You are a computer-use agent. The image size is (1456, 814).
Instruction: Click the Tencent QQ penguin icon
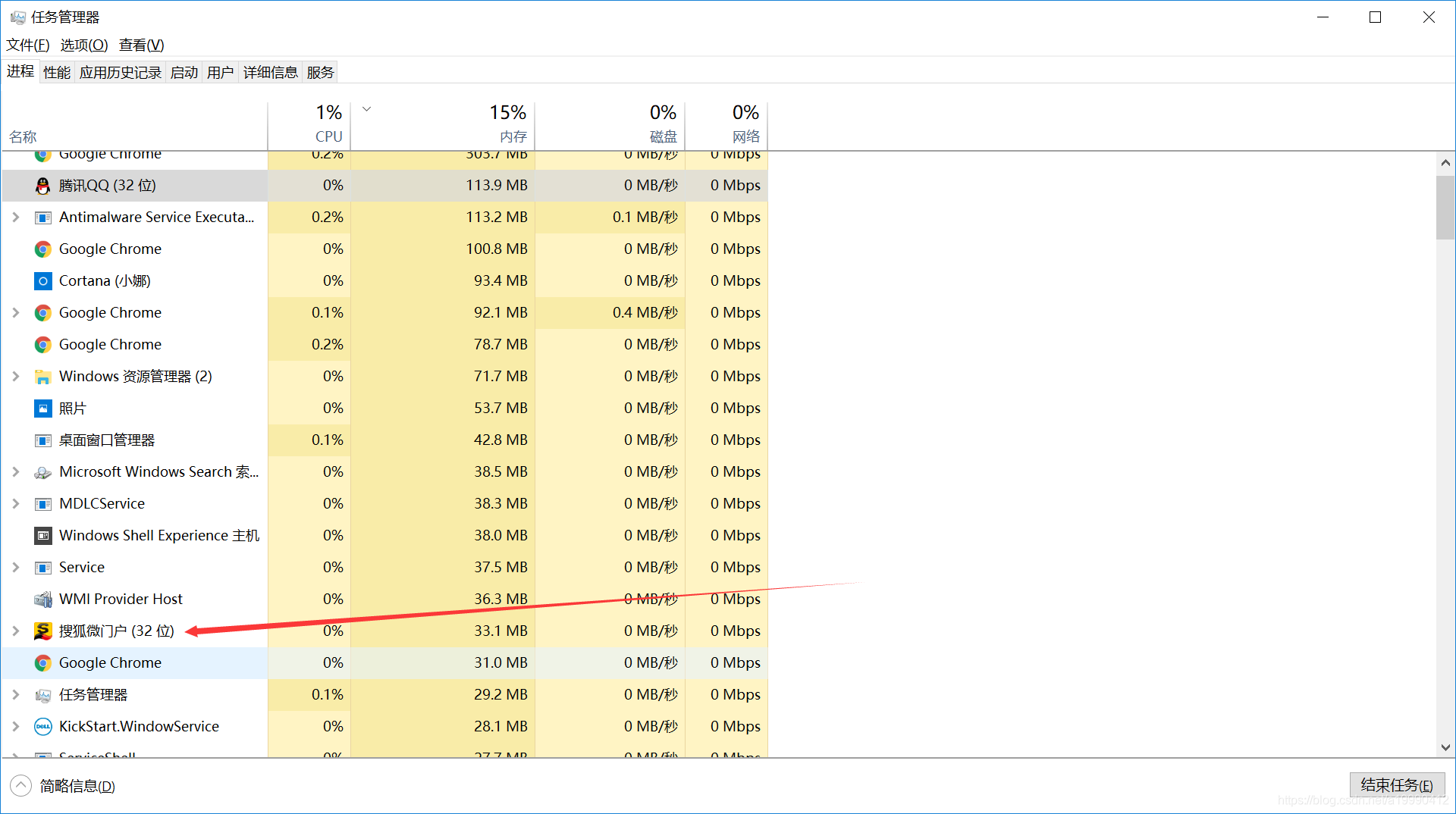43,186
